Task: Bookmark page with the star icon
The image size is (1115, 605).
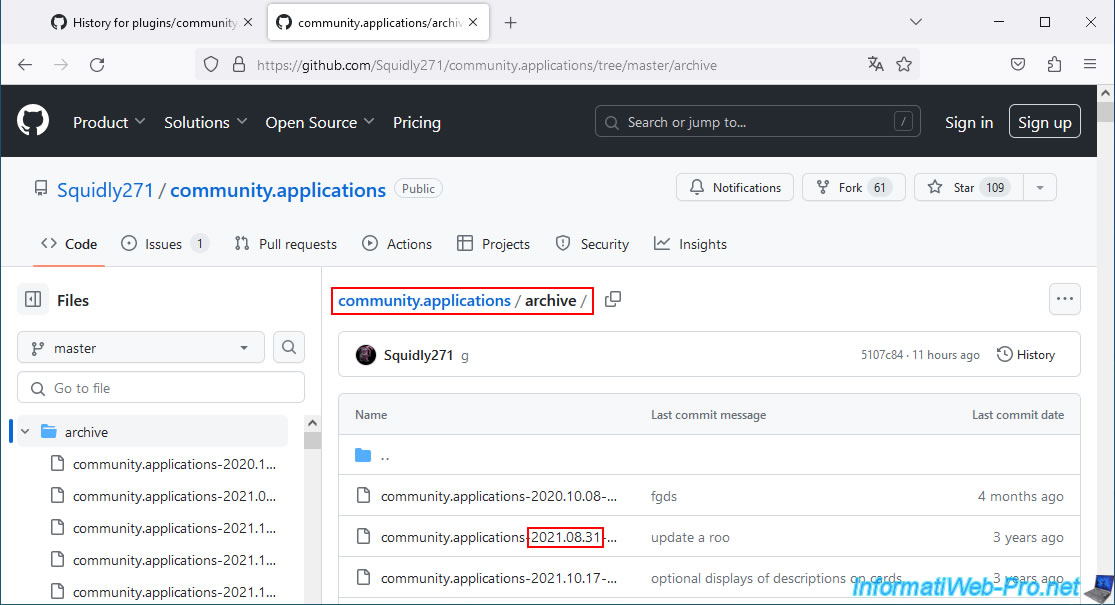Action: 904,64
